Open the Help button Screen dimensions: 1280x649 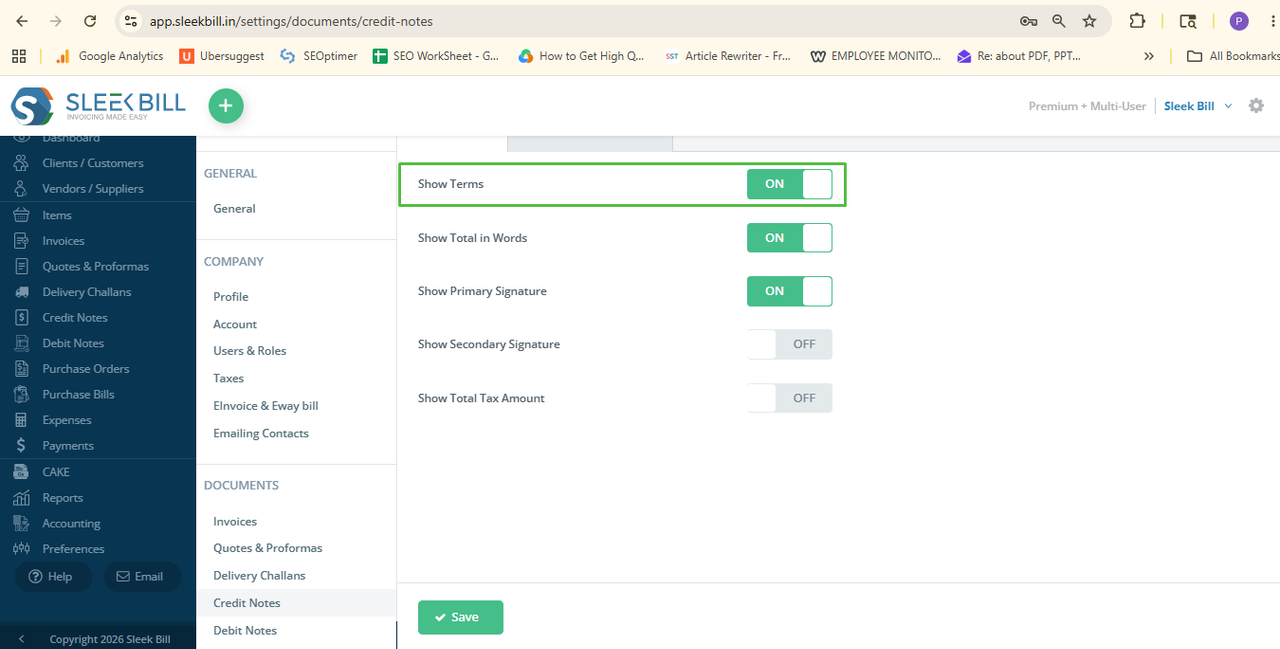click(x=52, y=576)
